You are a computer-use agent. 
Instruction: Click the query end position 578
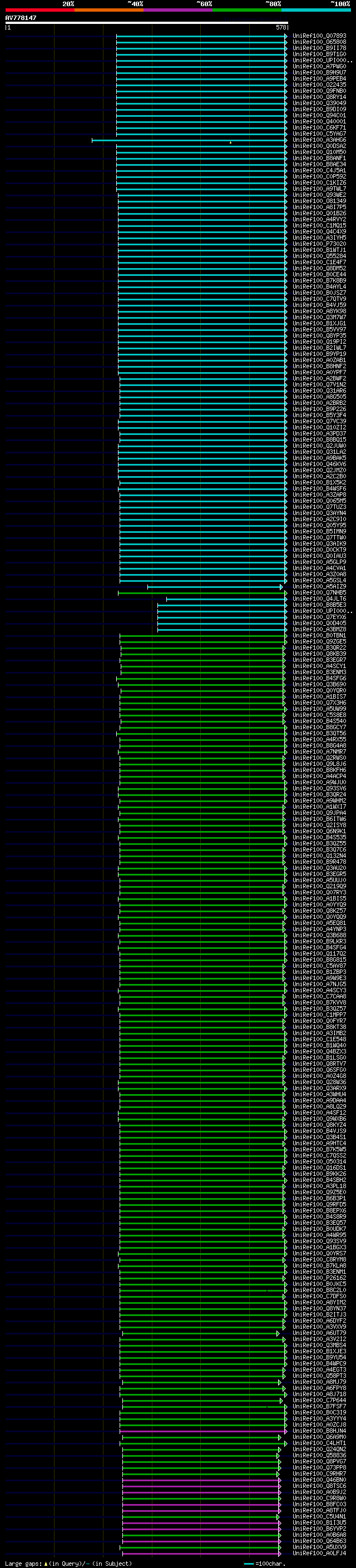pyautogui.click(x=281, y=27)
